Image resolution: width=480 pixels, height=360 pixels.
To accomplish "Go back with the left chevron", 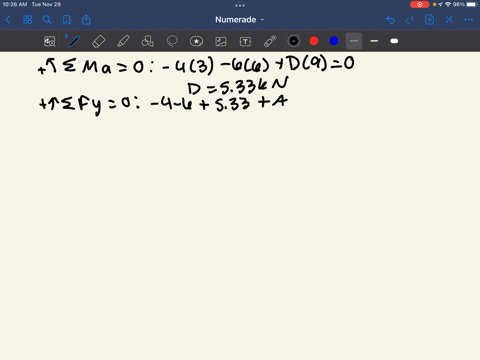I will pos(8,20).
